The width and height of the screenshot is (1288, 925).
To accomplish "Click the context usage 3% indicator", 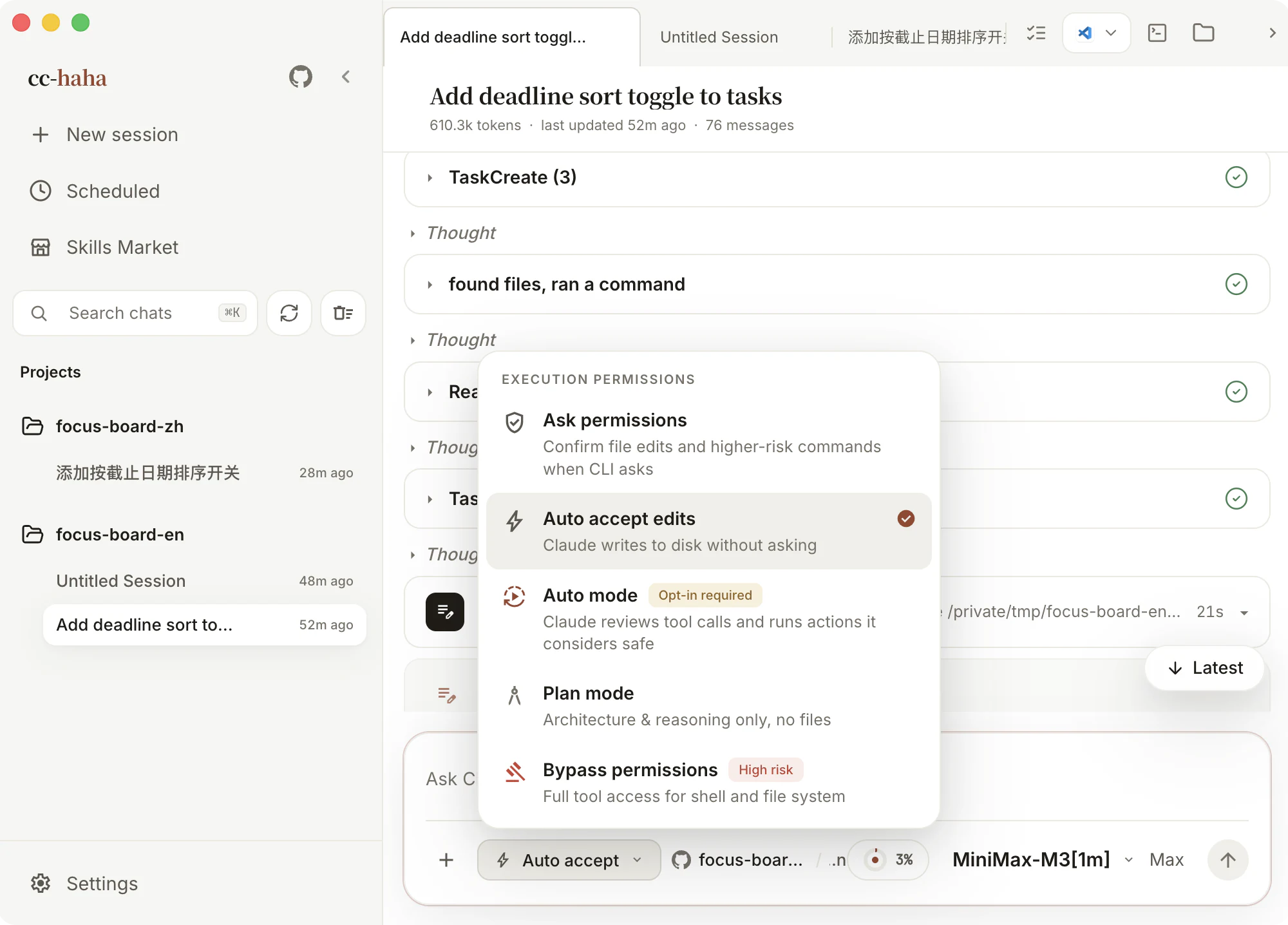I will click(x=888, y=860).
